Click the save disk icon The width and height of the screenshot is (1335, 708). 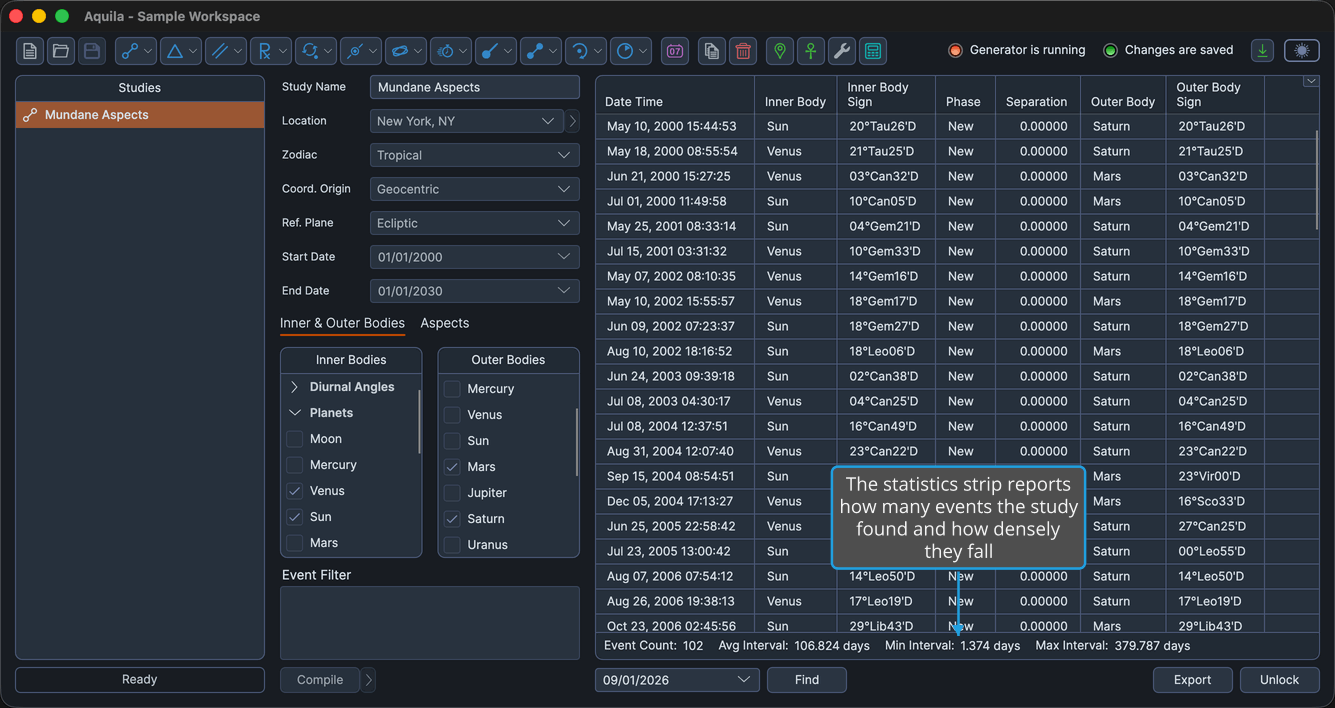92,51
